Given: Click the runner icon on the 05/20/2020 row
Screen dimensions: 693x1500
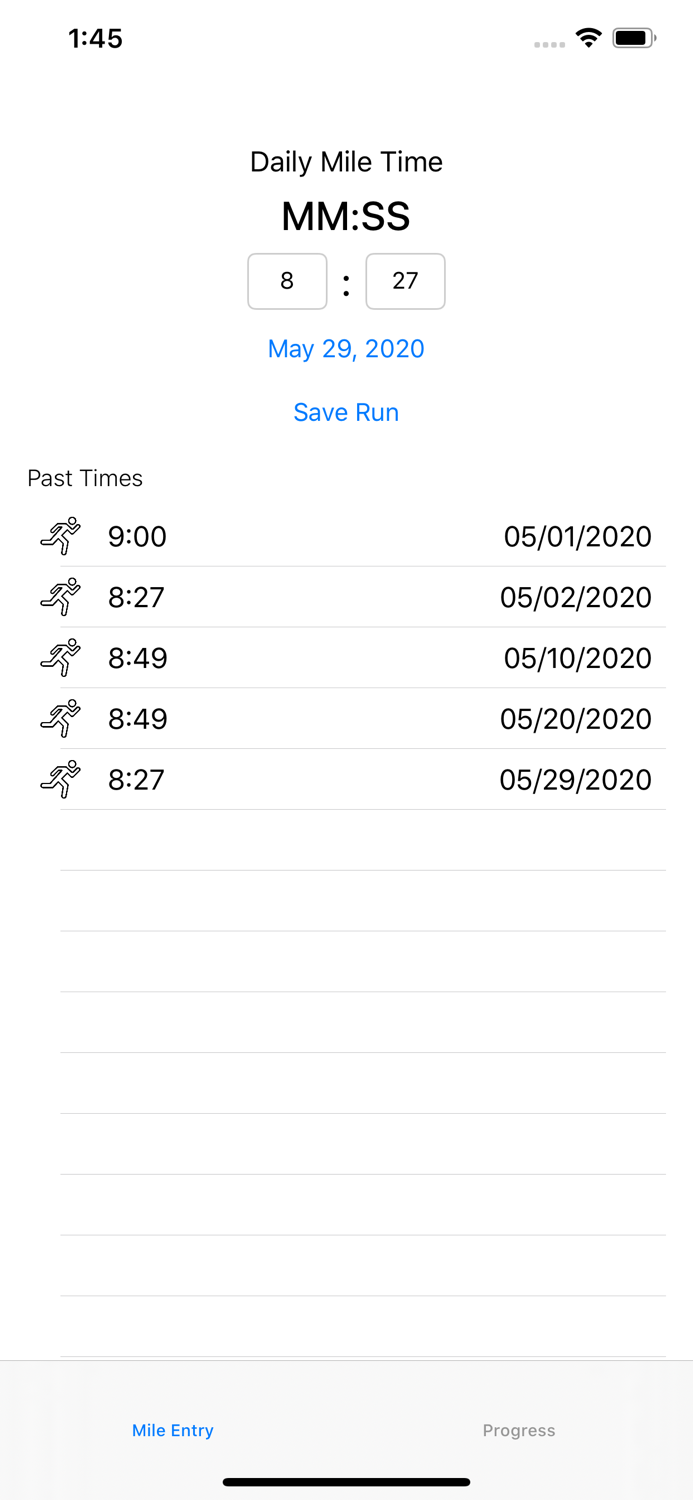Looking at the screenshot, I should tap(60, 718).
